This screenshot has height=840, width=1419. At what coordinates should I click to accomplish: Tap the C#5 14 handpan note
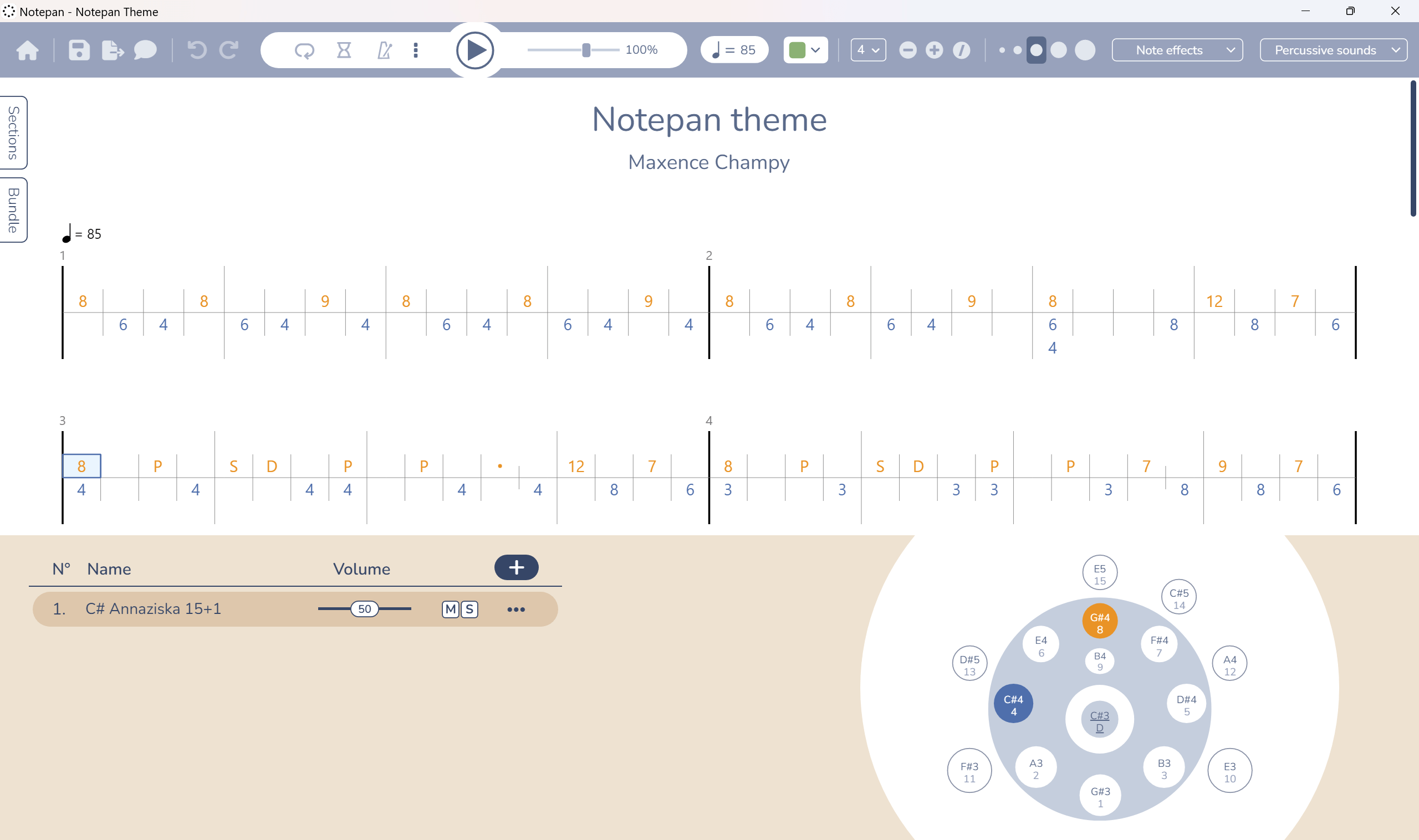1179,597
